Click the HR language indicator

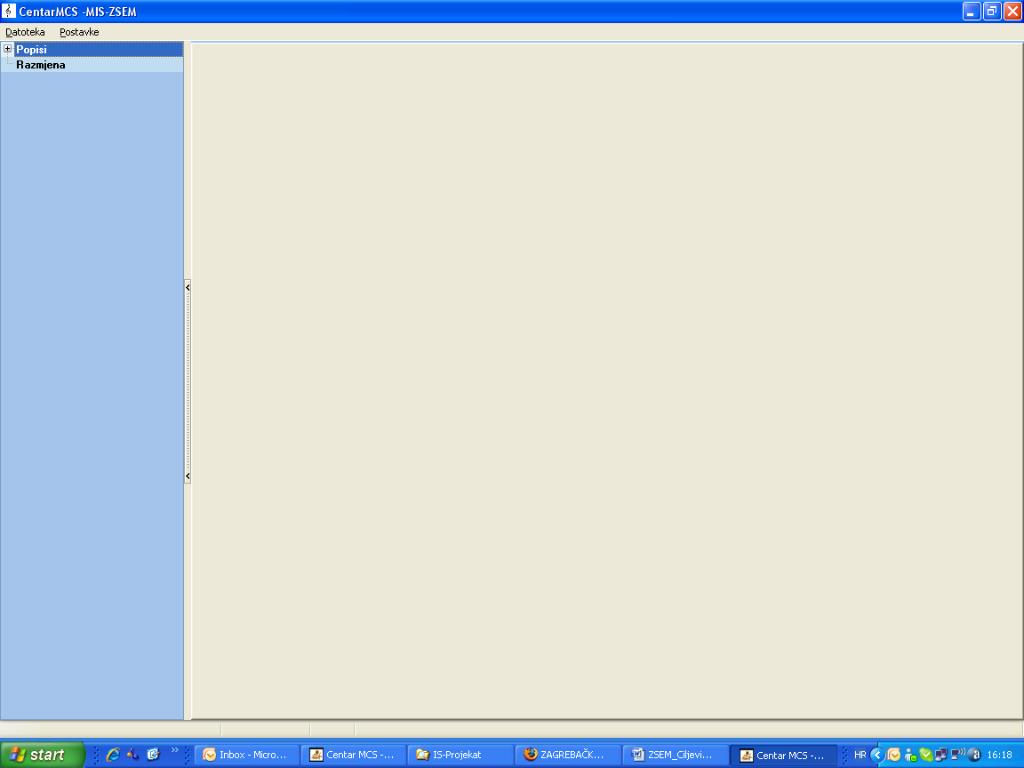tap(859, 755)
